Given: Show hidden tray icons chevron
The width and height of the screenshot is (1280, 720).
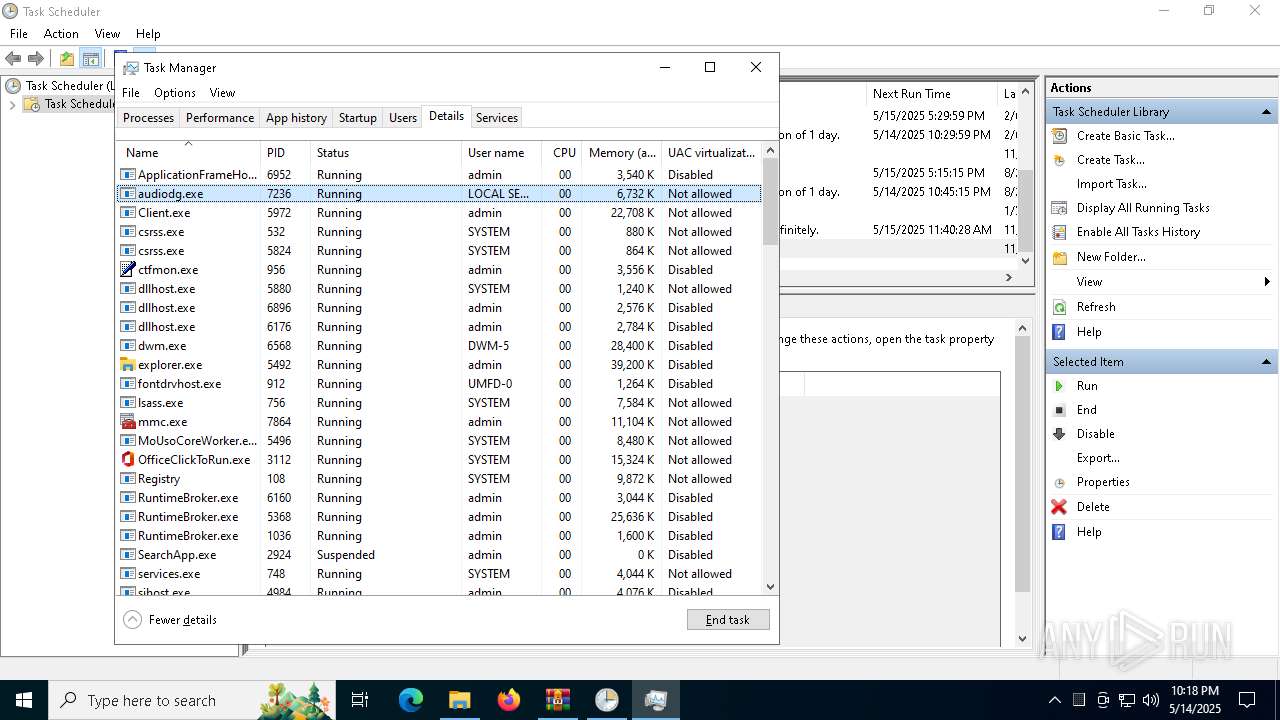Looking at the screenshot, I should [1054, 700].
